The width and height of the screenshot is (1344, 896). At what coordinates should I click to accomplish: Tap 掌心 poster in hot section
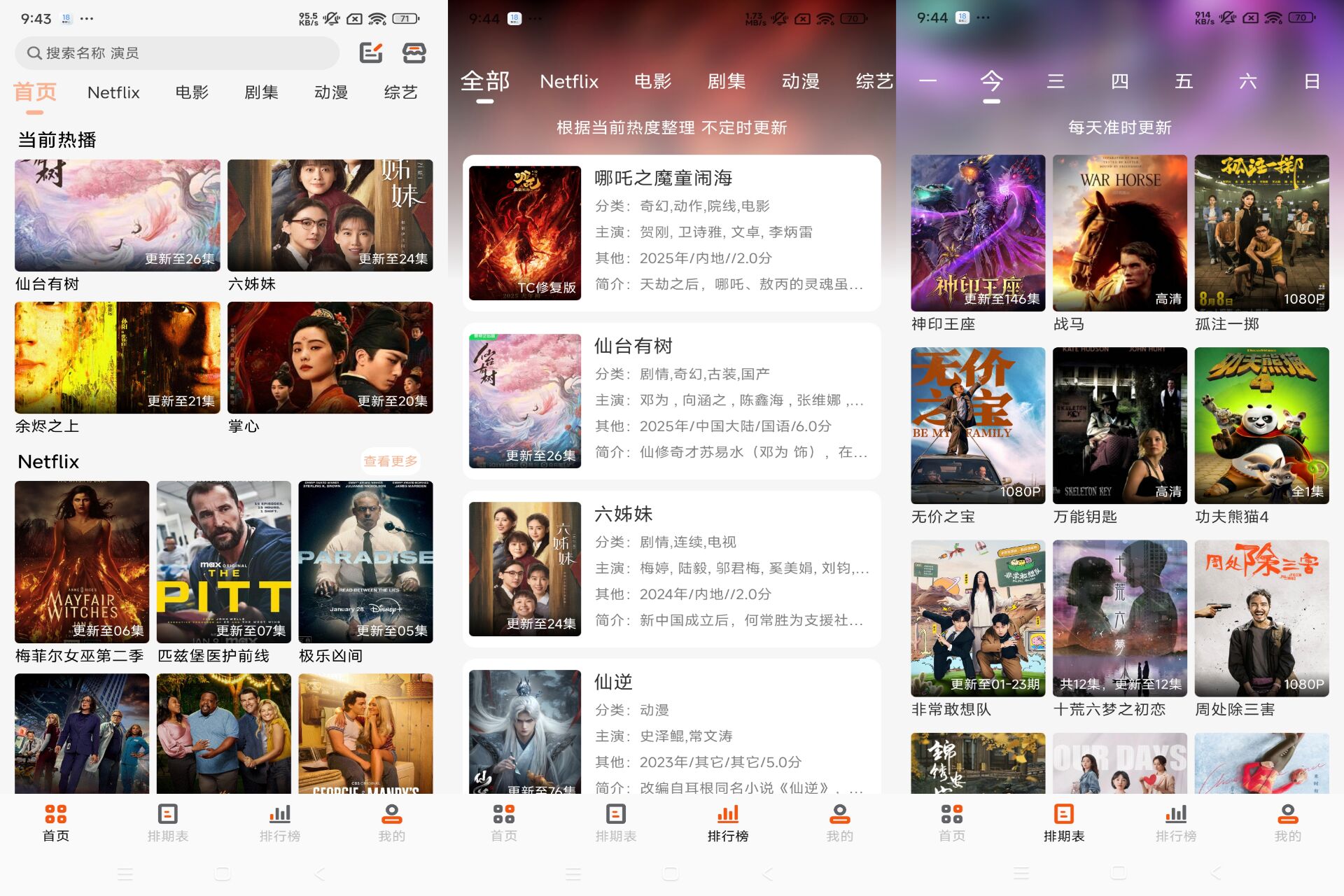point(330,358)
